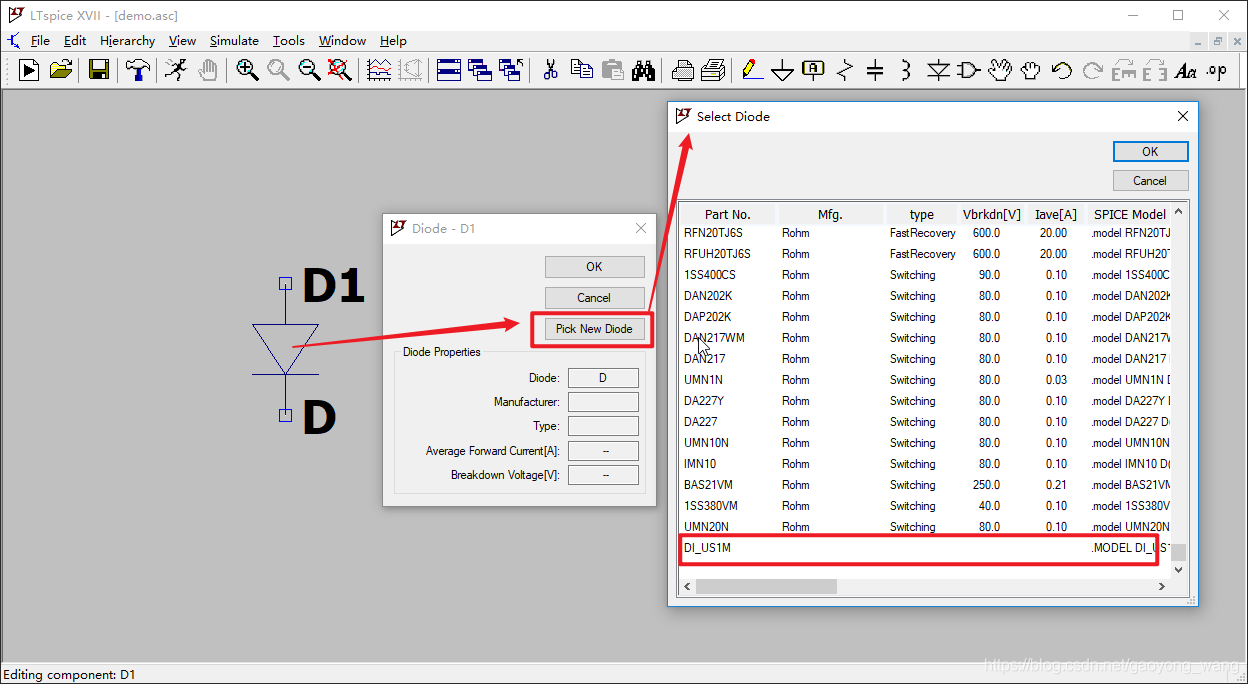Image resolution: width=1248 pixels, height=684 pixels.
Task: Open the Window menu
Action: (x=342, y=41)
